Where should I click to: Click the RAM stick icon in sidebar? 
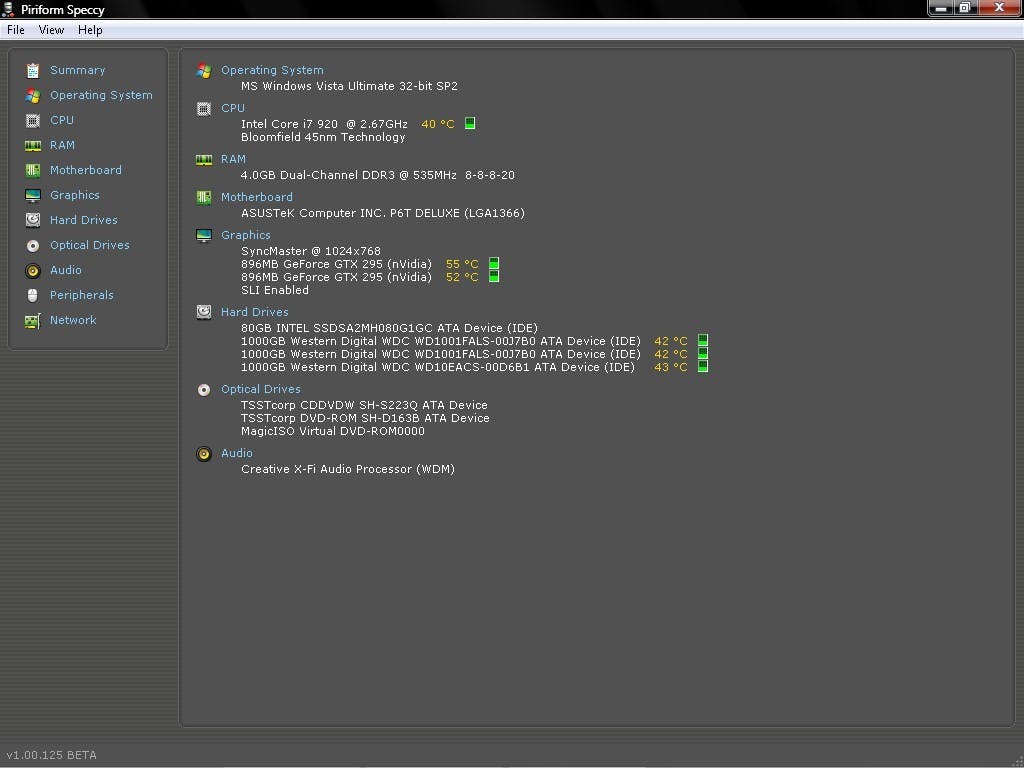click(33, 145)
